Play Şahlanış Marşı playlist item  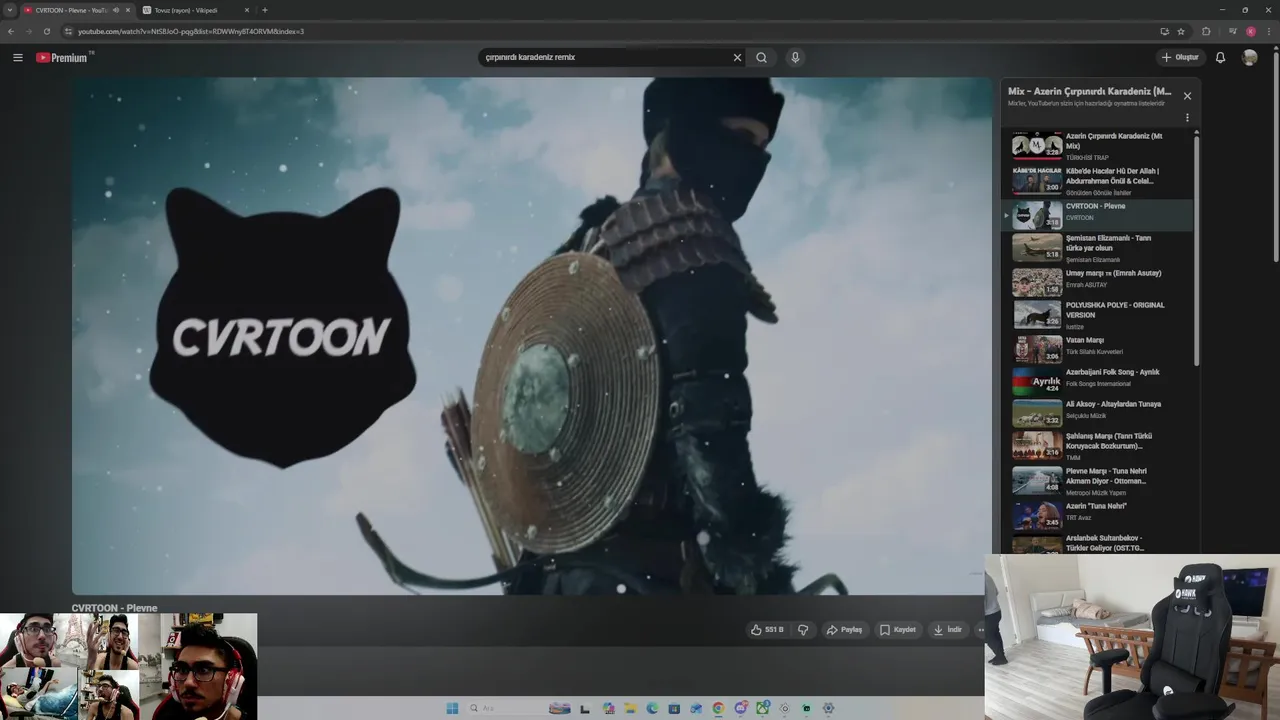[x=1097, y=446]
